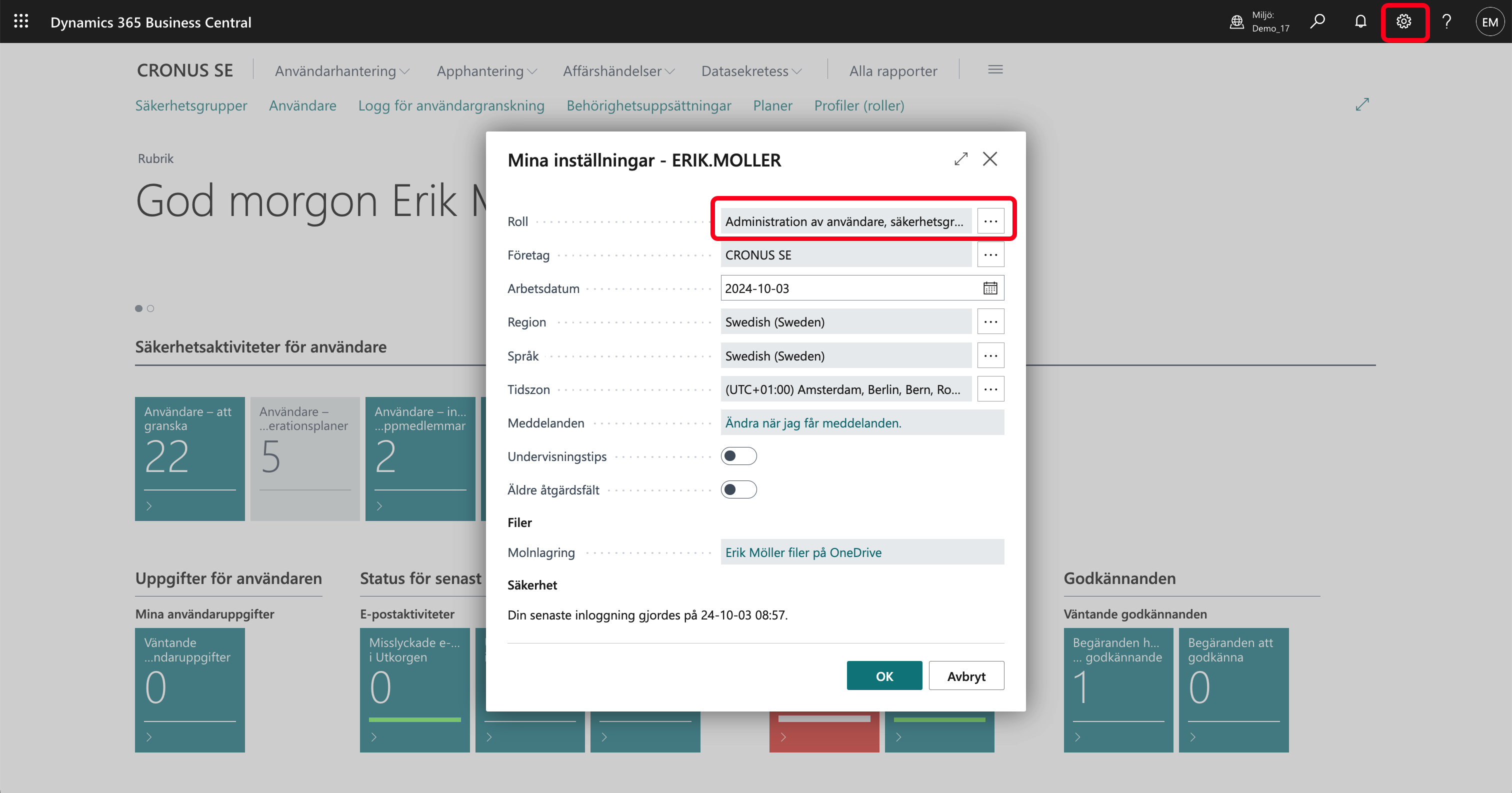Open the search magnifier icon

click(1317, 21)
